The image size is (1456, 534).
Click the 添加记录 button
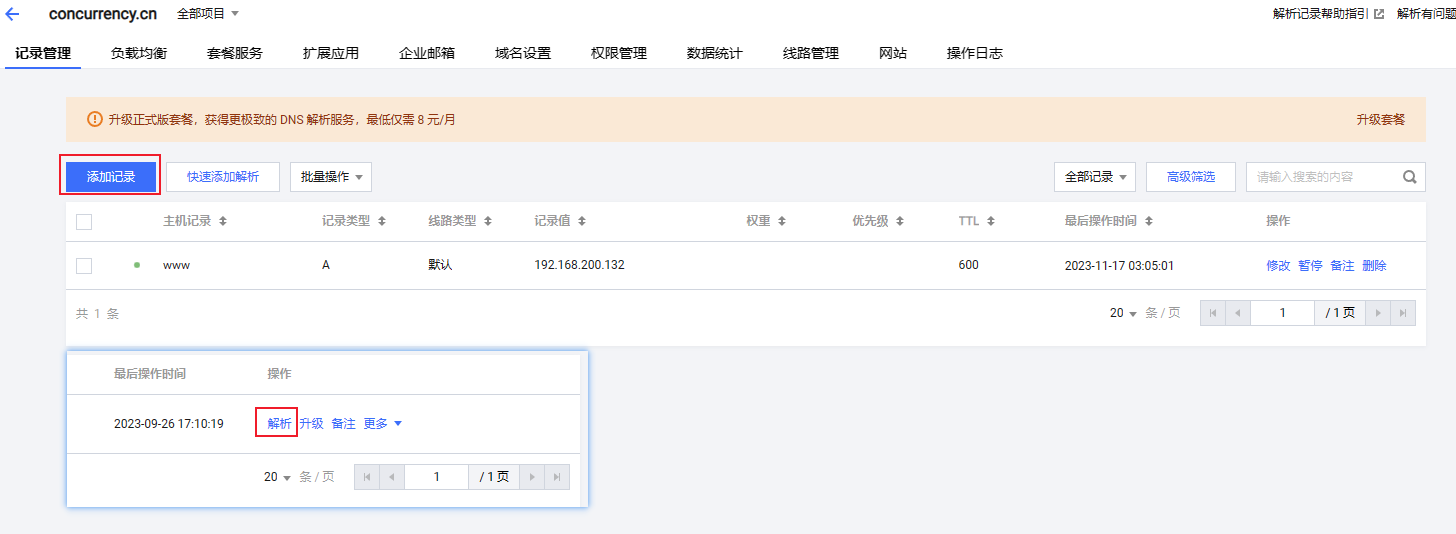tap(110, 177)
